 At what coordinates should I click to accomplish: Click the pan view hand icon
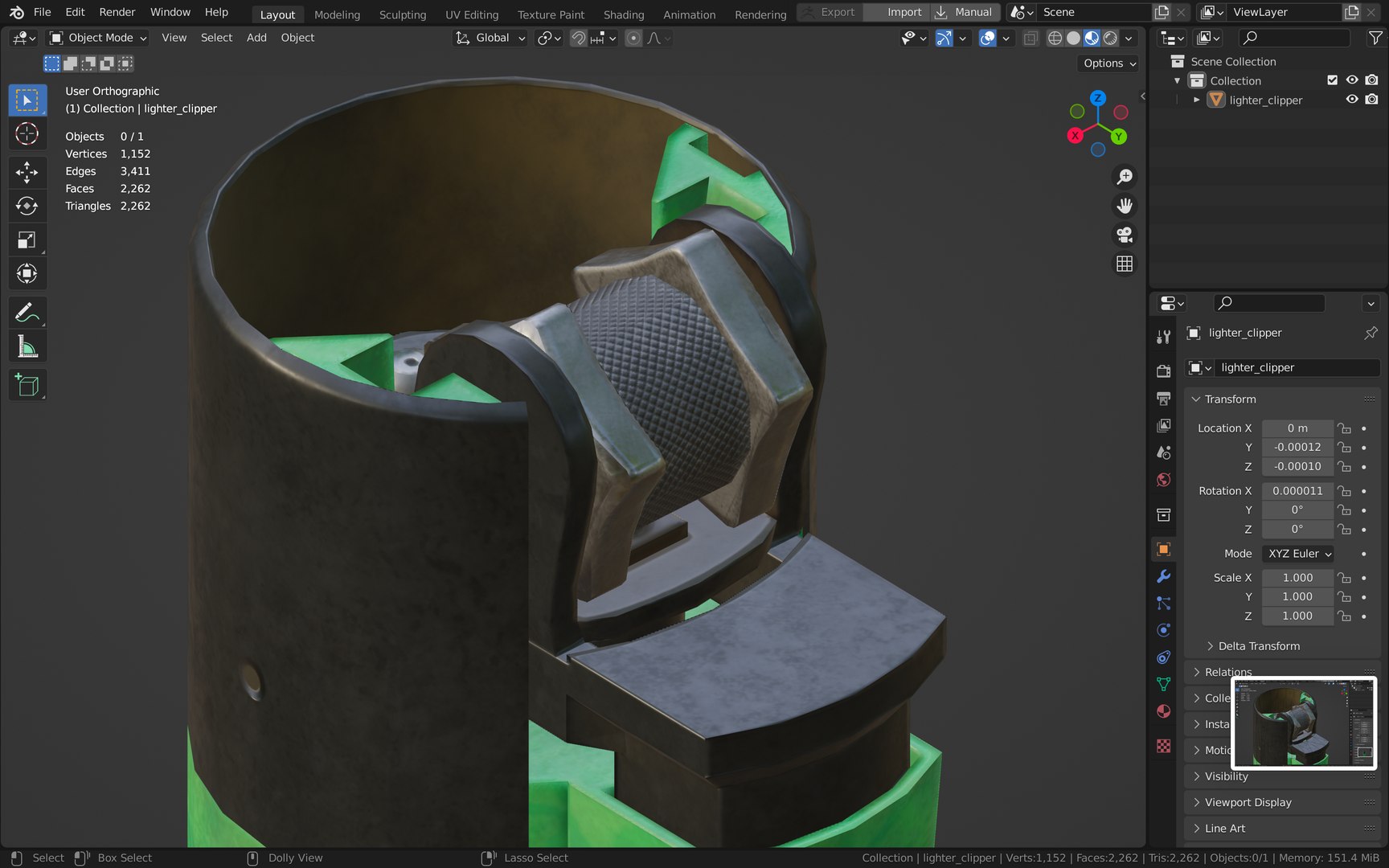click(1125, 206)
